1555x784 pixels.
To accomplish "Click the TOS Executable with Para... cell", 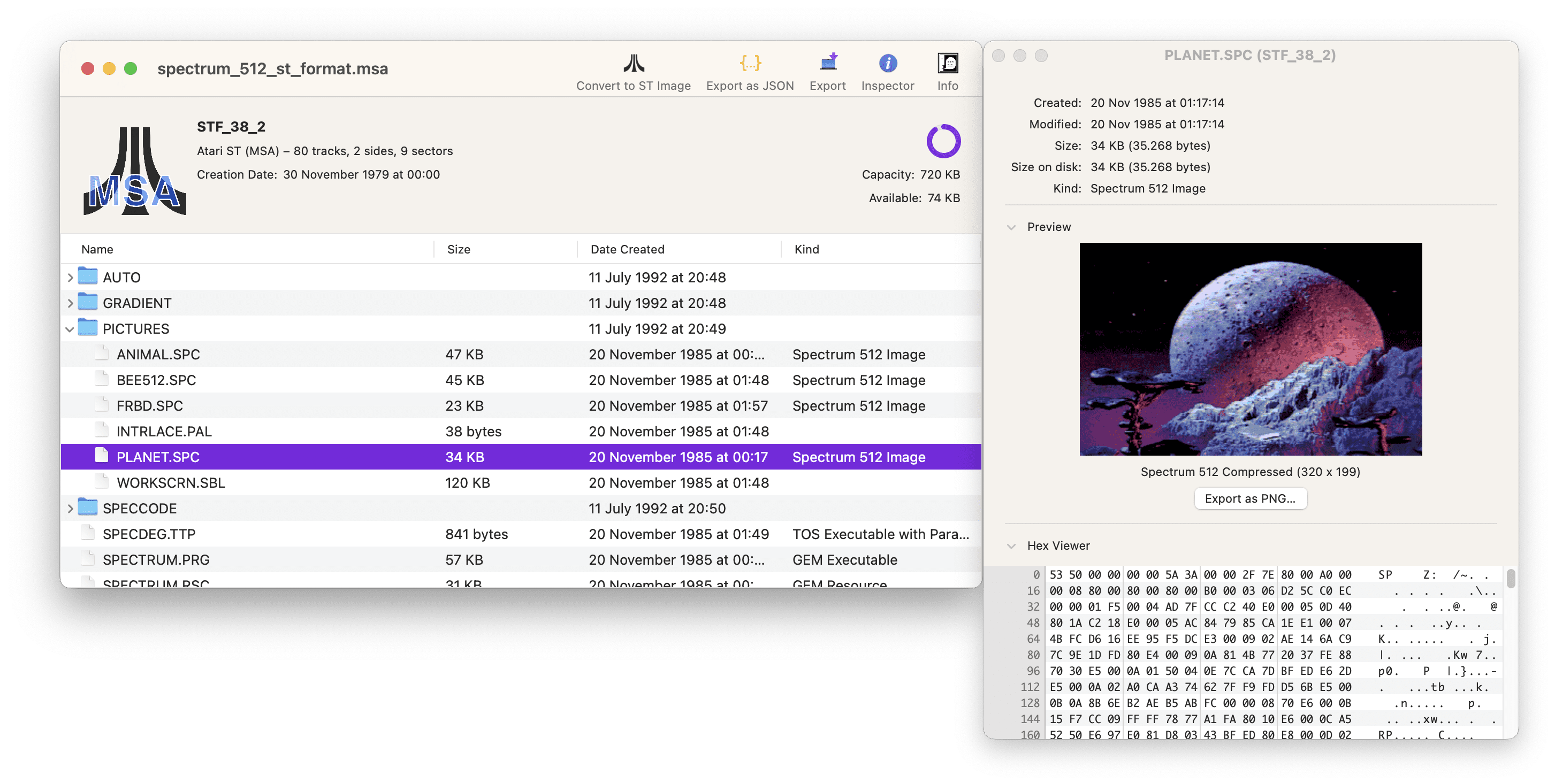I will click(x=881, y=534).
